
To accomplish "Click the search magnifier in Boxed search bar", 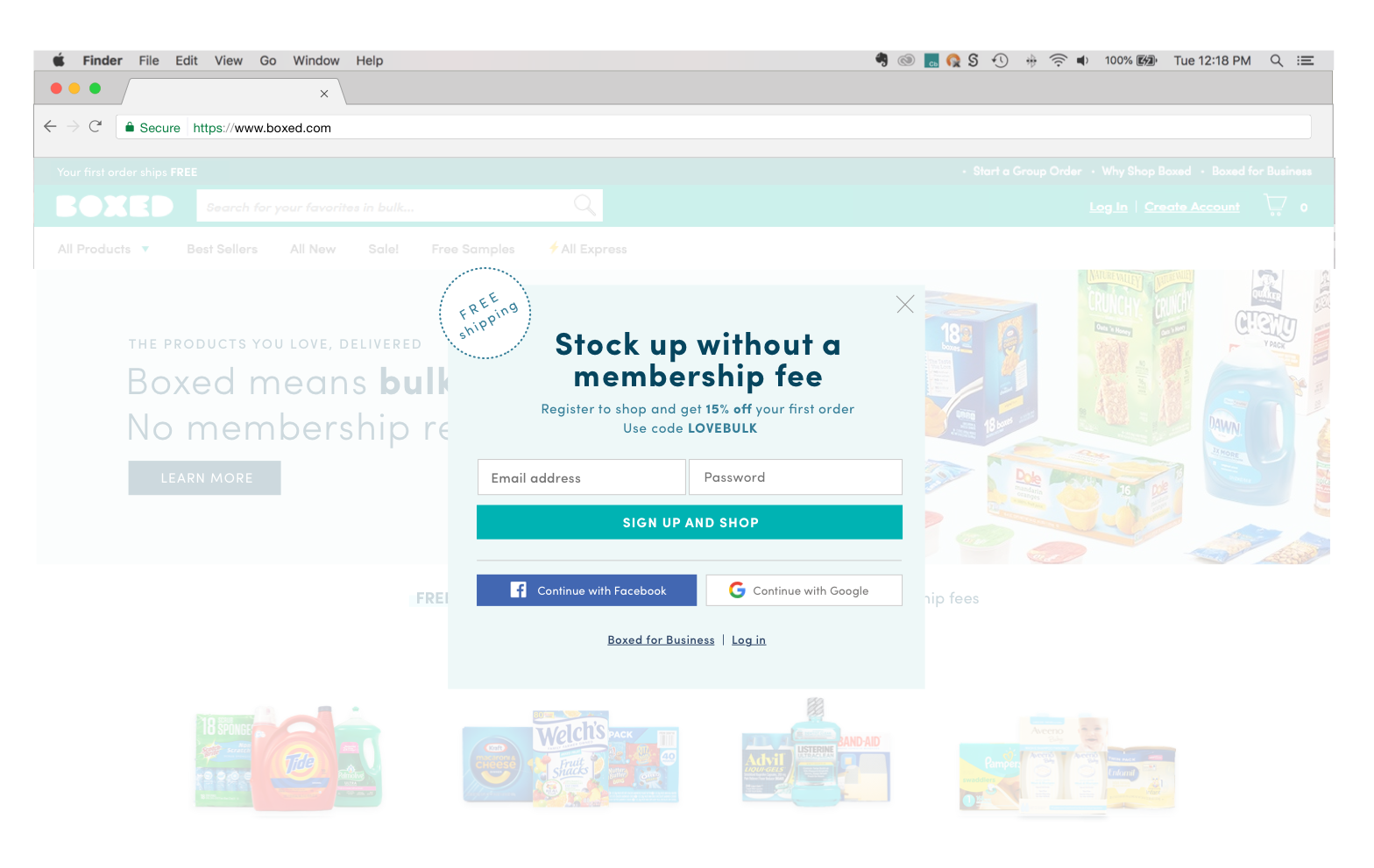I will click(584, 206).
